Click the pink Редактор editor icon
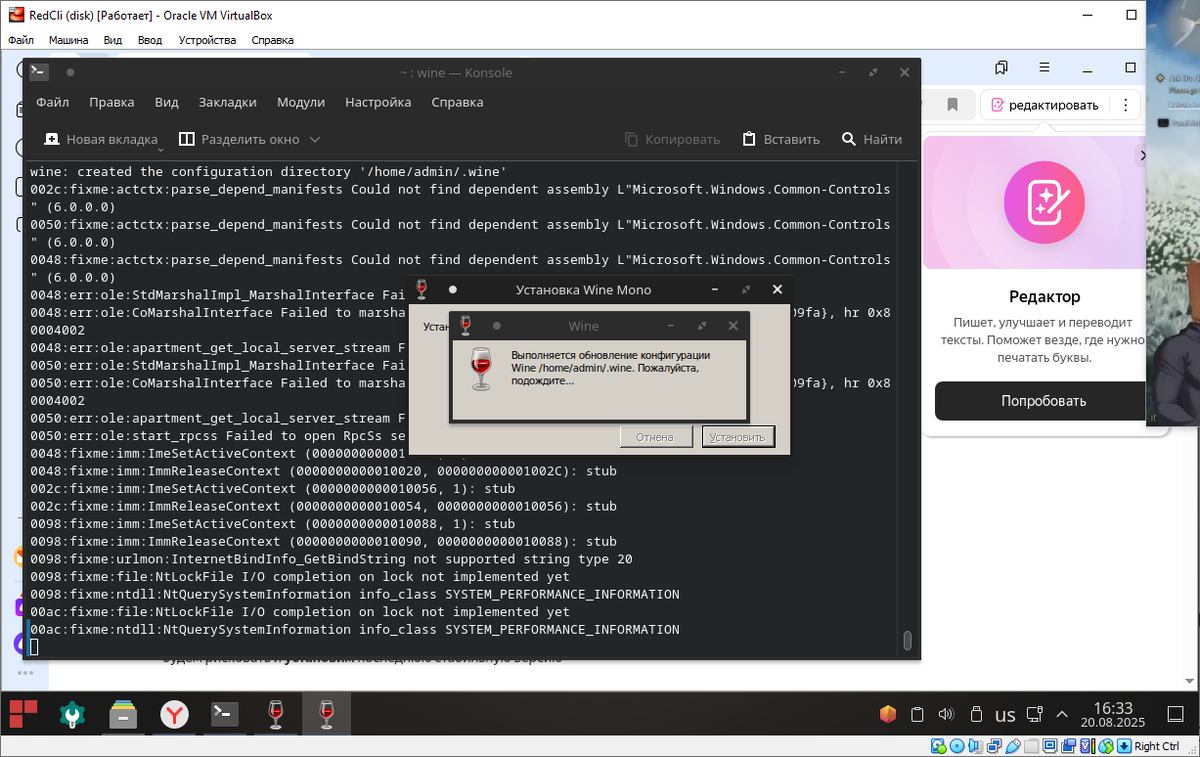 tap(1043, 201)
